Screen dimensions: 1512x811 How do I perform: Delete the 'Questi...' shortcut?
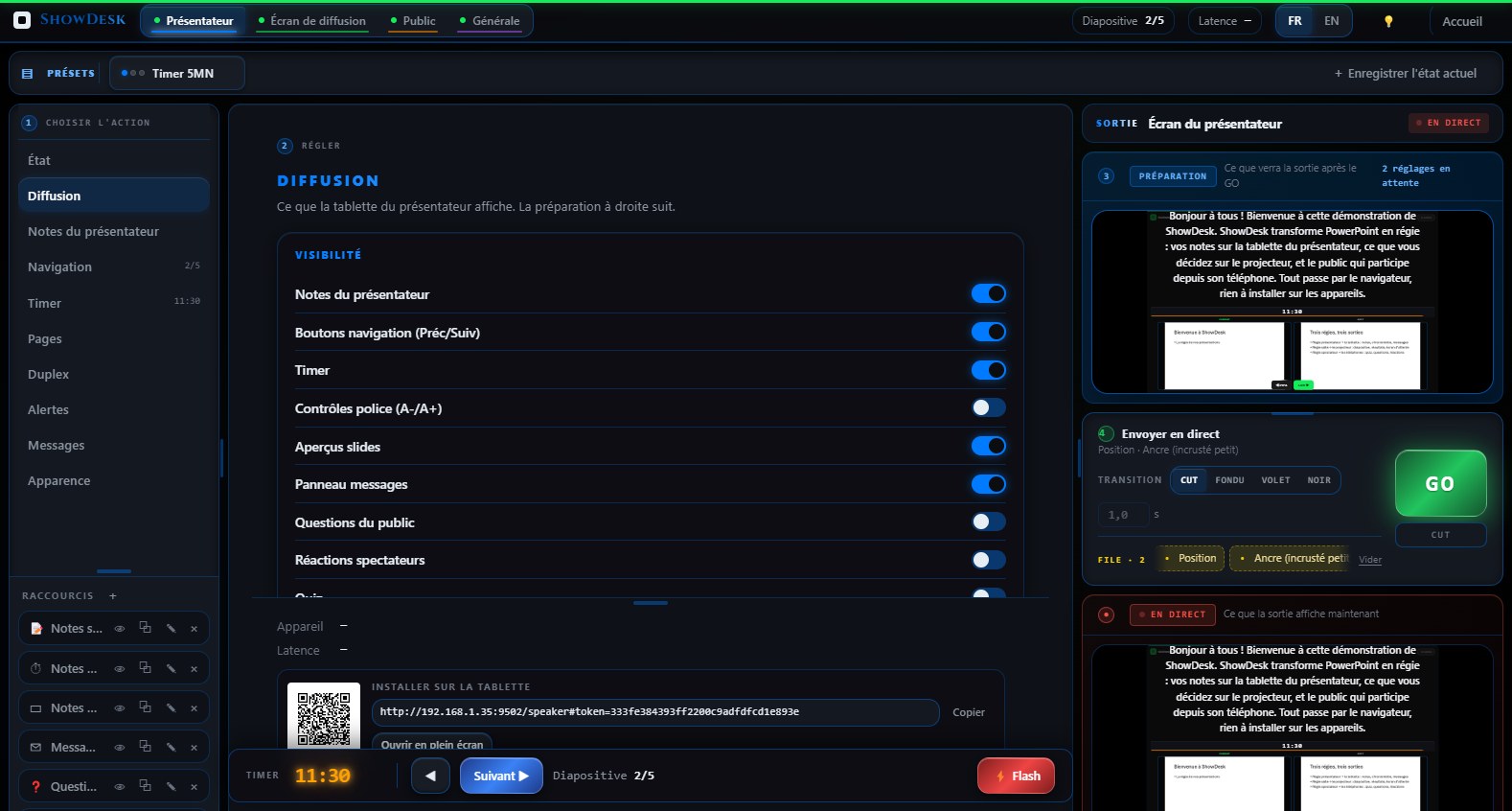[x=194, y=786]
